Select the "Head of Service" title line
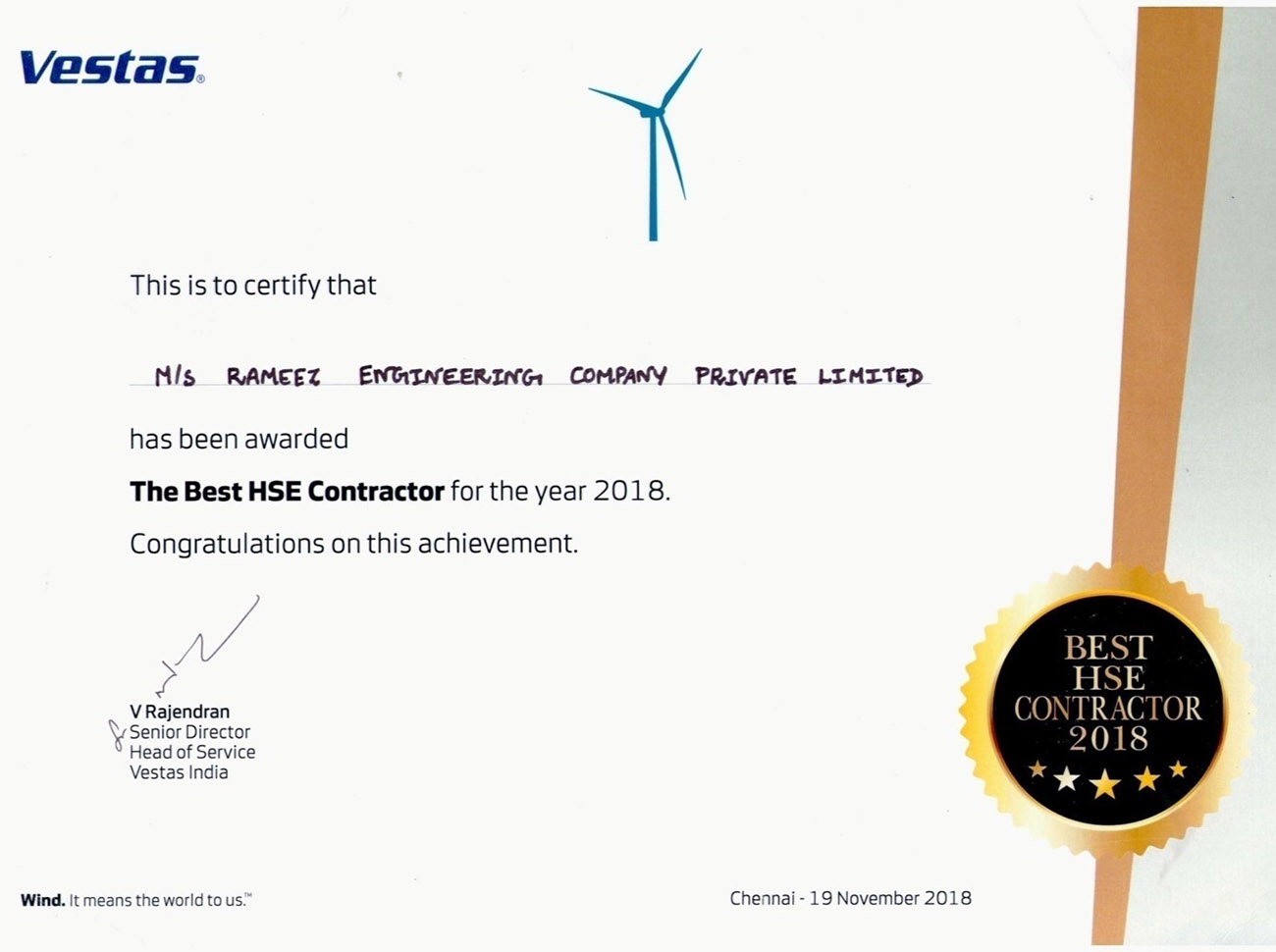Viewport: 1276px width, 952px height. pos(192,752)
